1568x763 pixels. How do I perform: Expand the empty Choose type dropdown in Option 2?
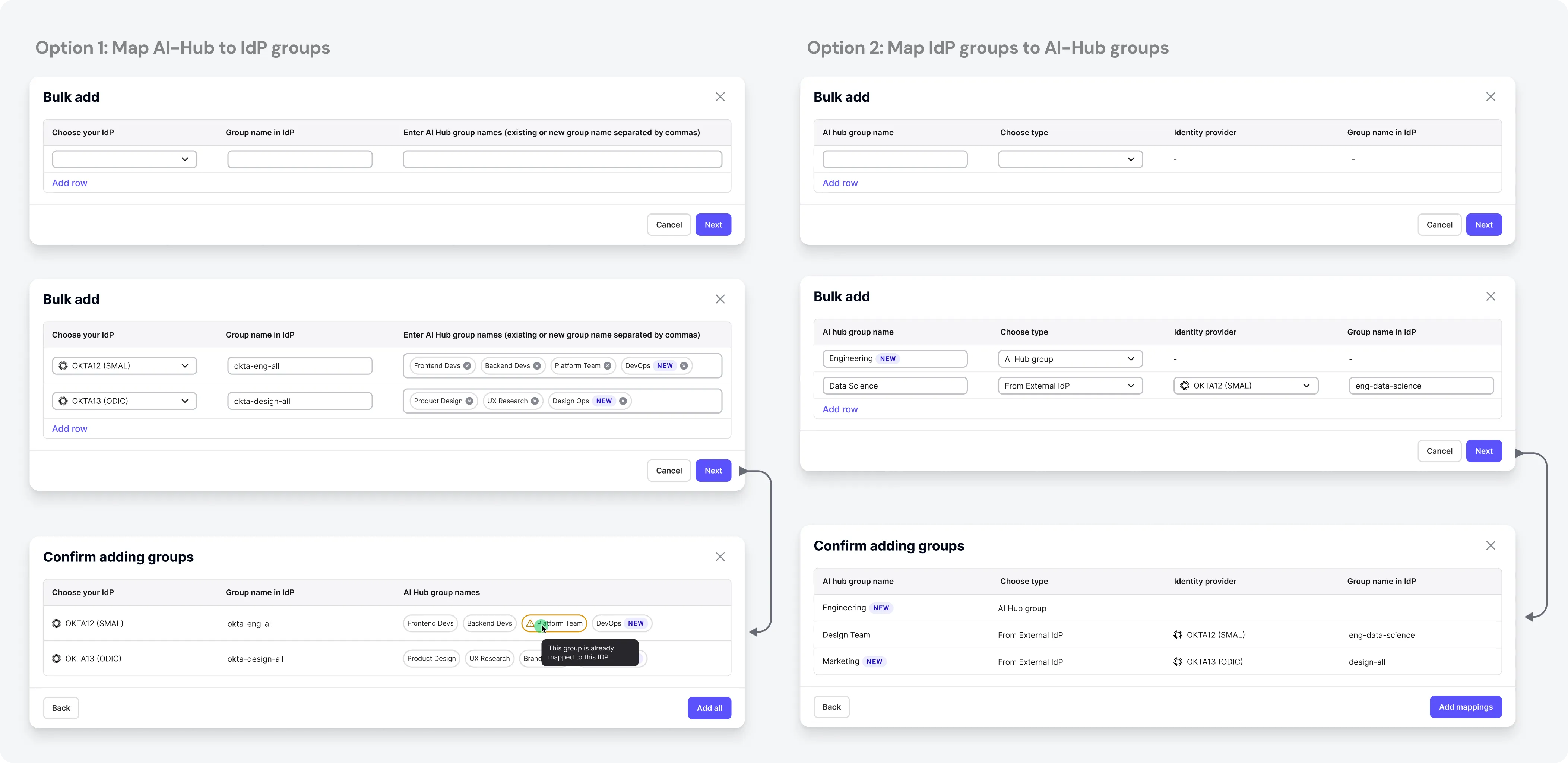pyautogui.click(x=1070, y=159)
